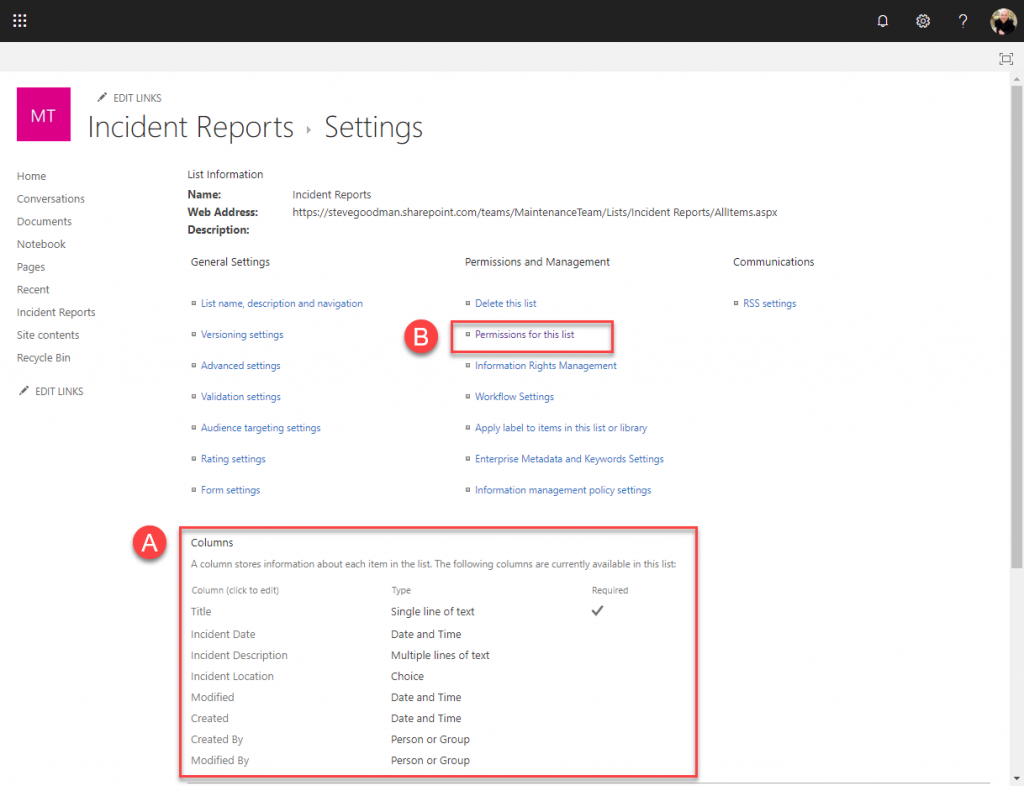
Task: Edit the Created By column
Action: click(x=217, y=739)
